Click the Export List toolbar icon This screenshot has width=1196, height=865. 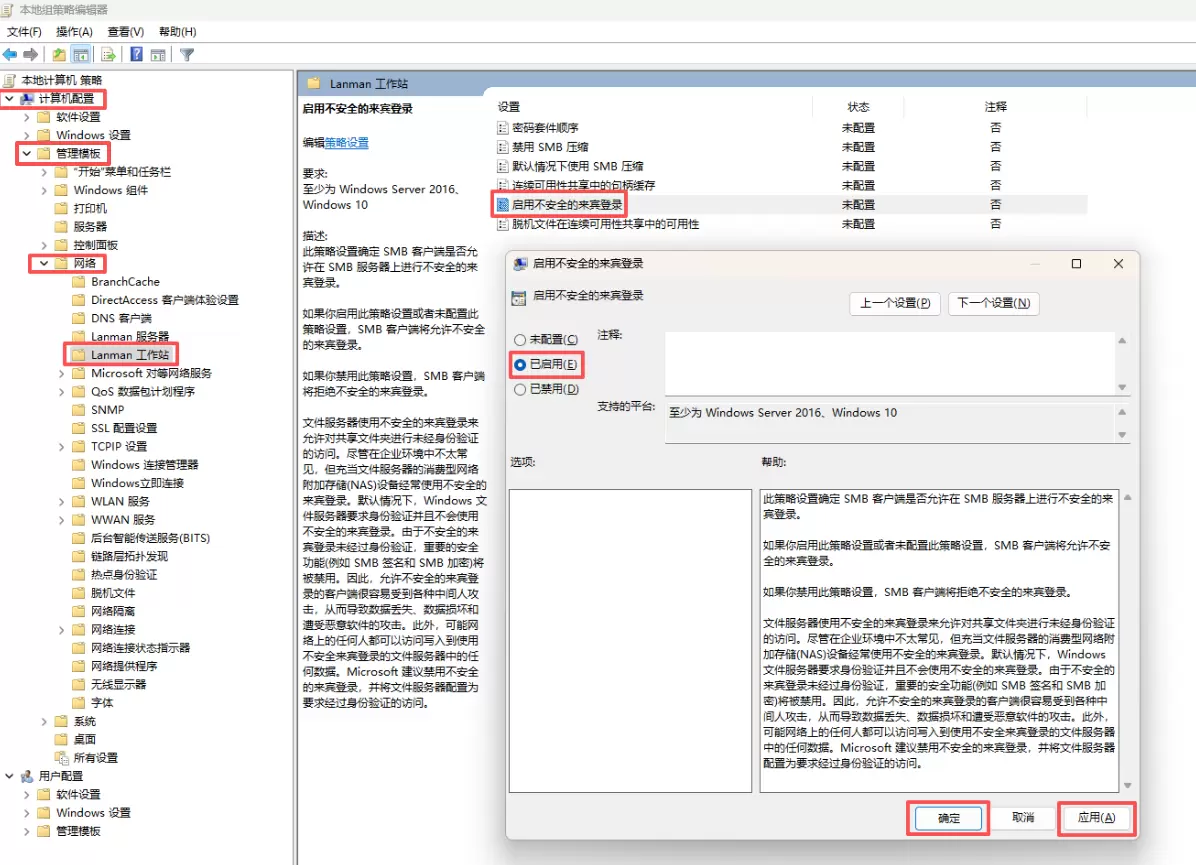[108, 54]
